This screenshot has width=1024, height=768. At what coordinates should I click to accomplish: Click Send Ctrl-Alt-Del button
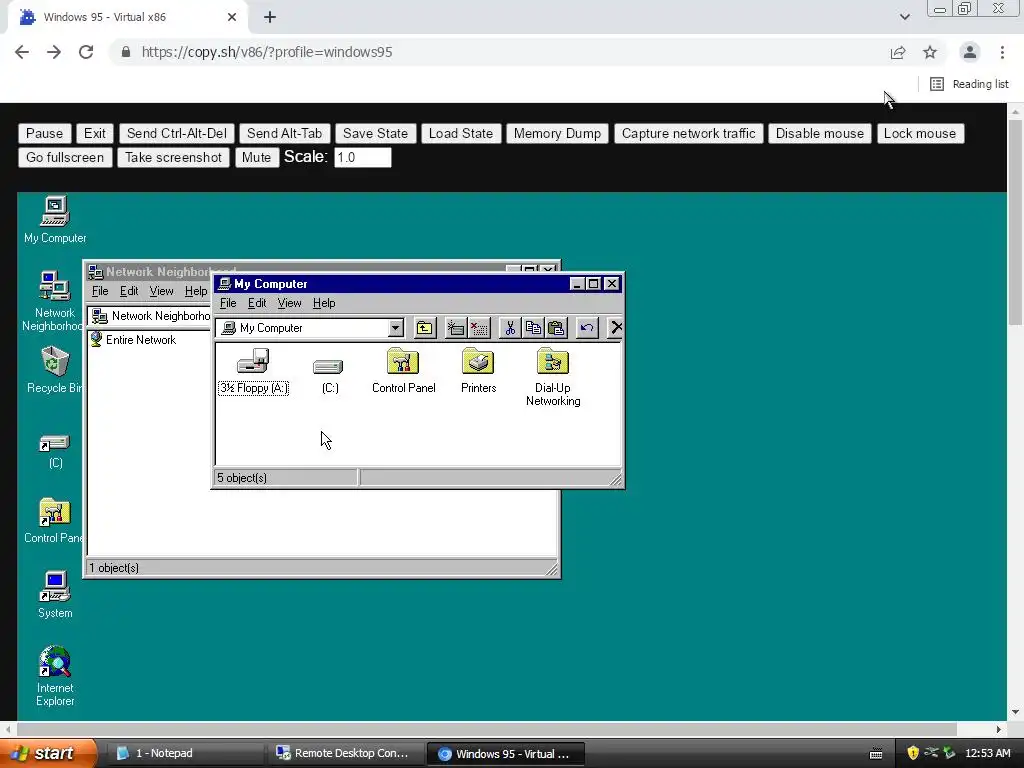[x=176, y=133]
